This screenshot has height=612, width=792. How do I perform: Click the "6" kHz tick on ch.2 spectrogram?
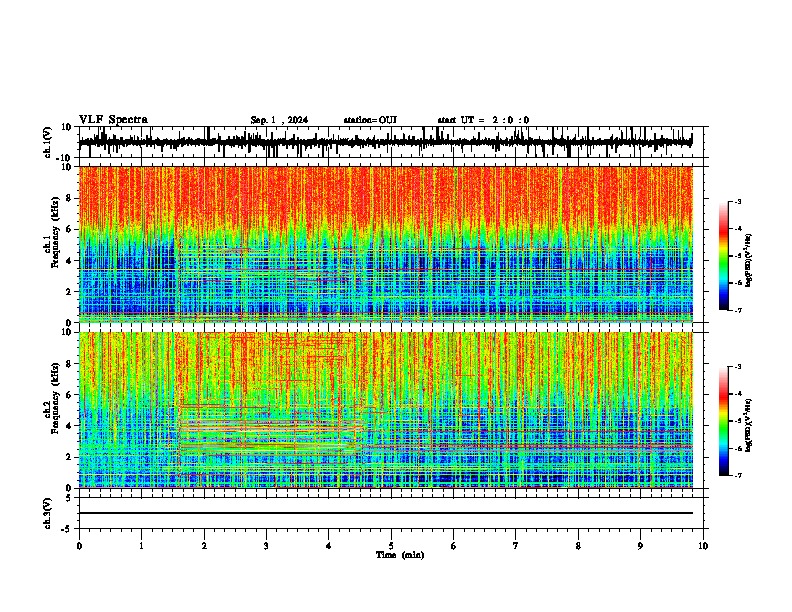[x=70, y=395]
